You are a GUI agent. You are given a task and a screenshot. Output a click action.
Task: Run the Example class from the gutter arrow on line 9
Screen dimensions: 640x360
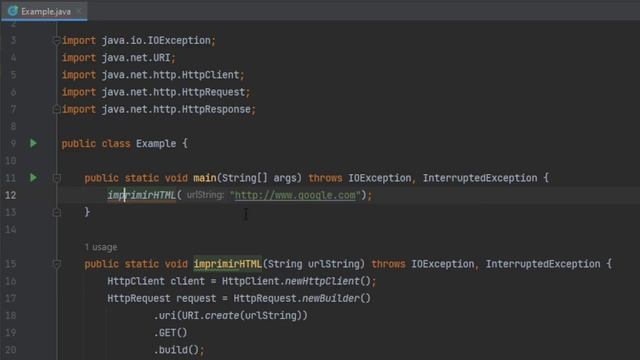point(33,143)
